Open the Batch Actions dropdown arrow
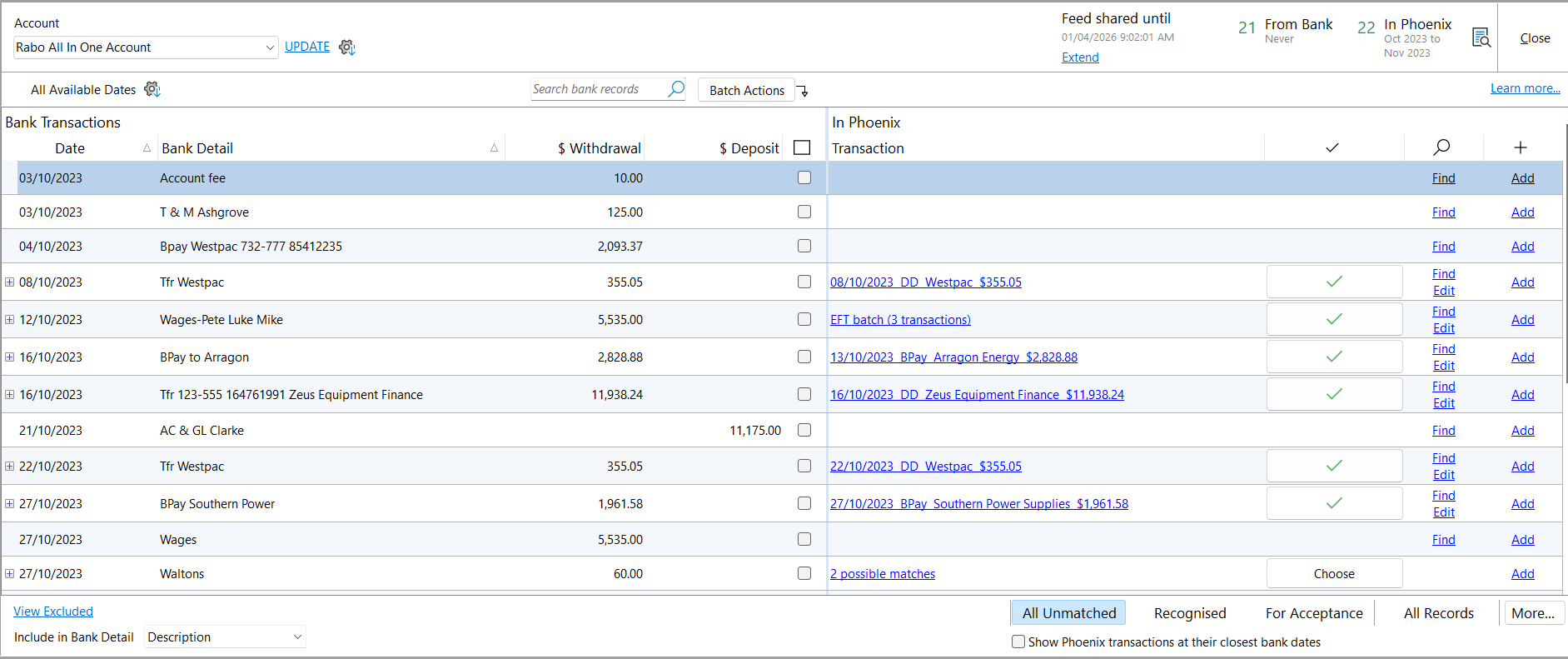Viewport: 1568px width, 659px height. 803,91
